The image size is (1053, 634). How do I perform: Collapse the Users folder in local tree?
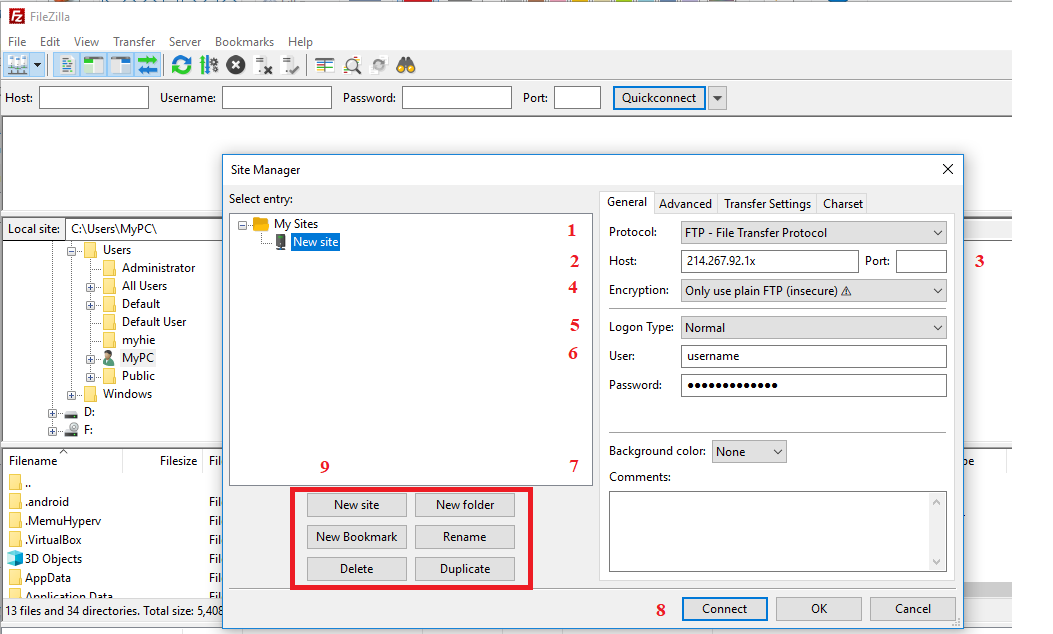(x=71, y=251)
